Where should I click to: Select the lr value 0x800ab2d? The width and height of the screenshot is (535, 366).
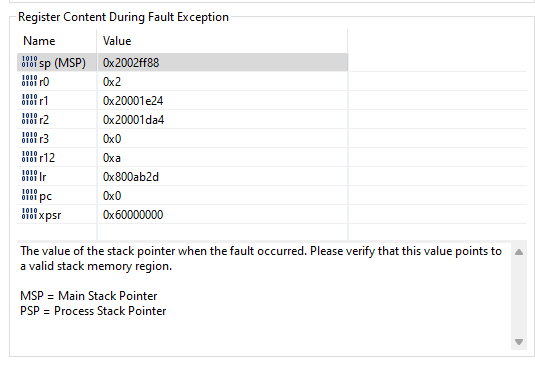(131, 177)
